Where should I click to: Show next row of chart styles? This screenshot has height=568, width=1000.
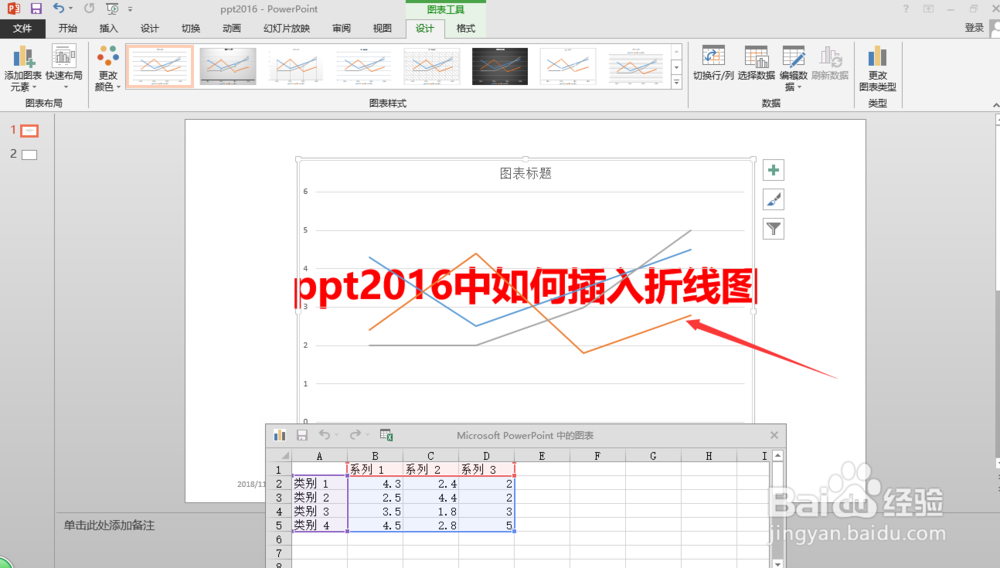coord(677,67)
